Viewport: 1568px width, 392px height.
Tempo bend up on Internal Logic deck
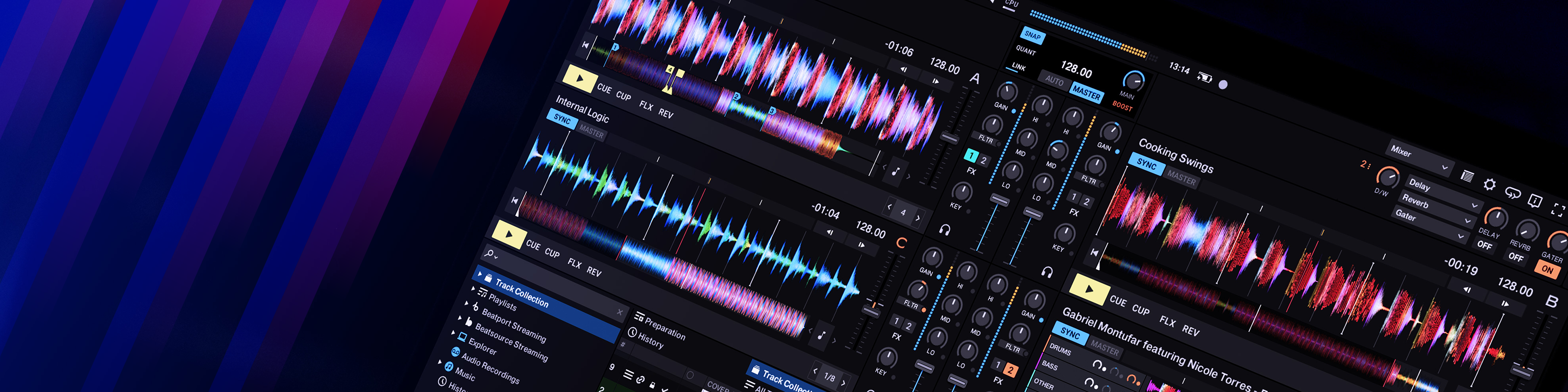pos(861,245)
